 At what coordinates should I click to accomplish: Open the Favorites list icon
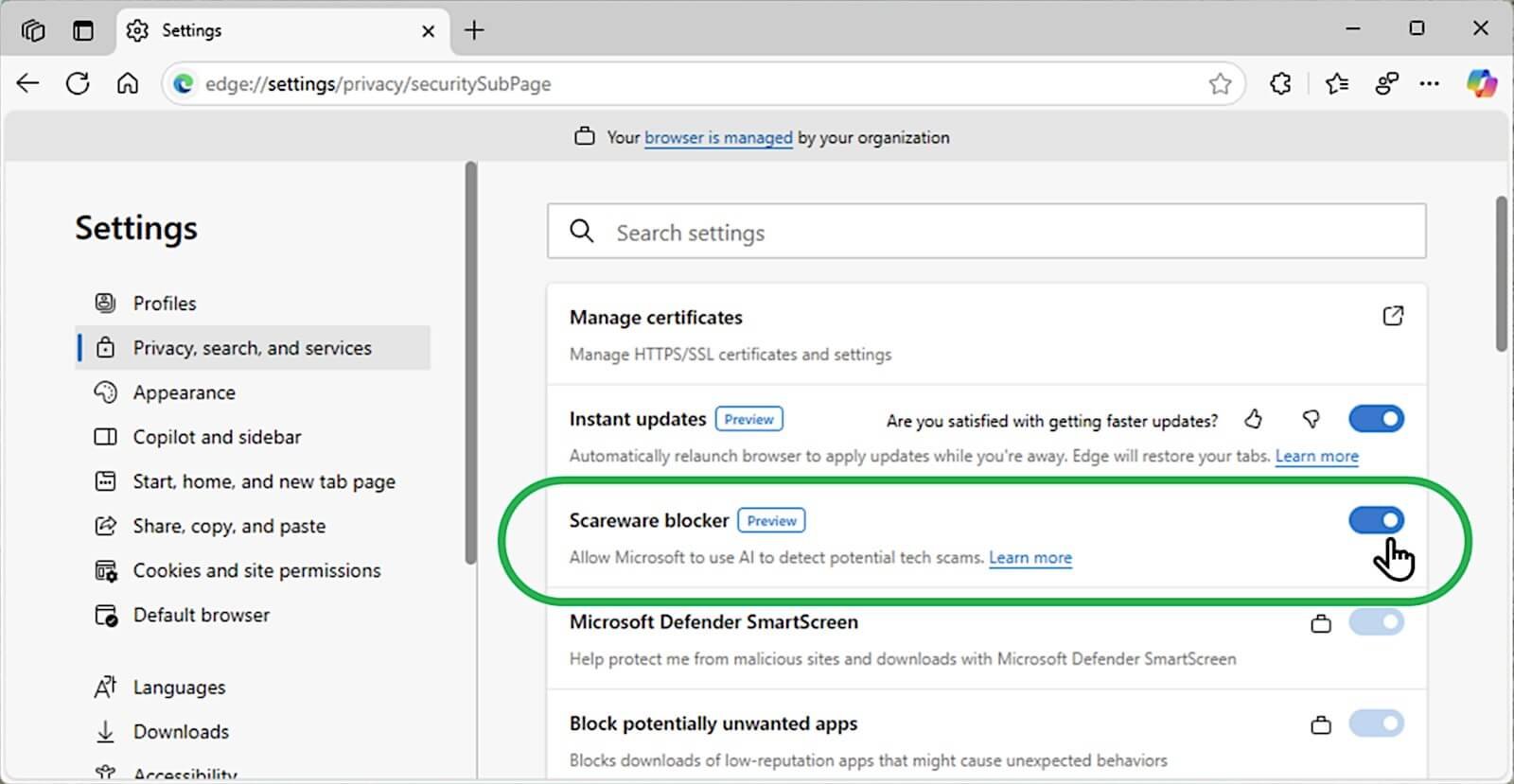1337,84
